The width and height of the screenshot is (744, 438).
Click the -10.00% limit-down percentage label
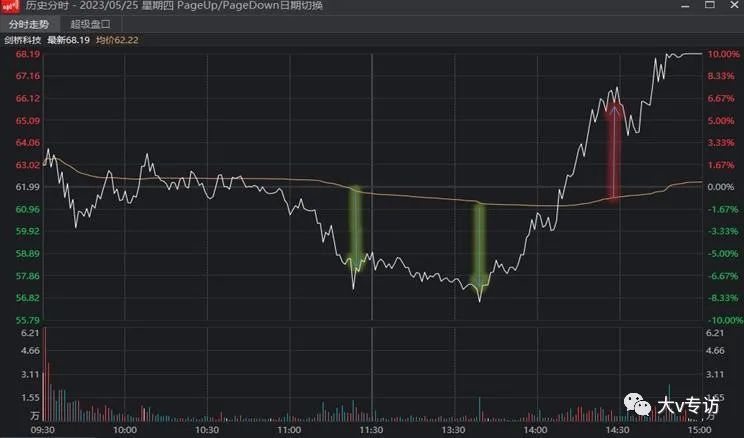click(722, 320)
